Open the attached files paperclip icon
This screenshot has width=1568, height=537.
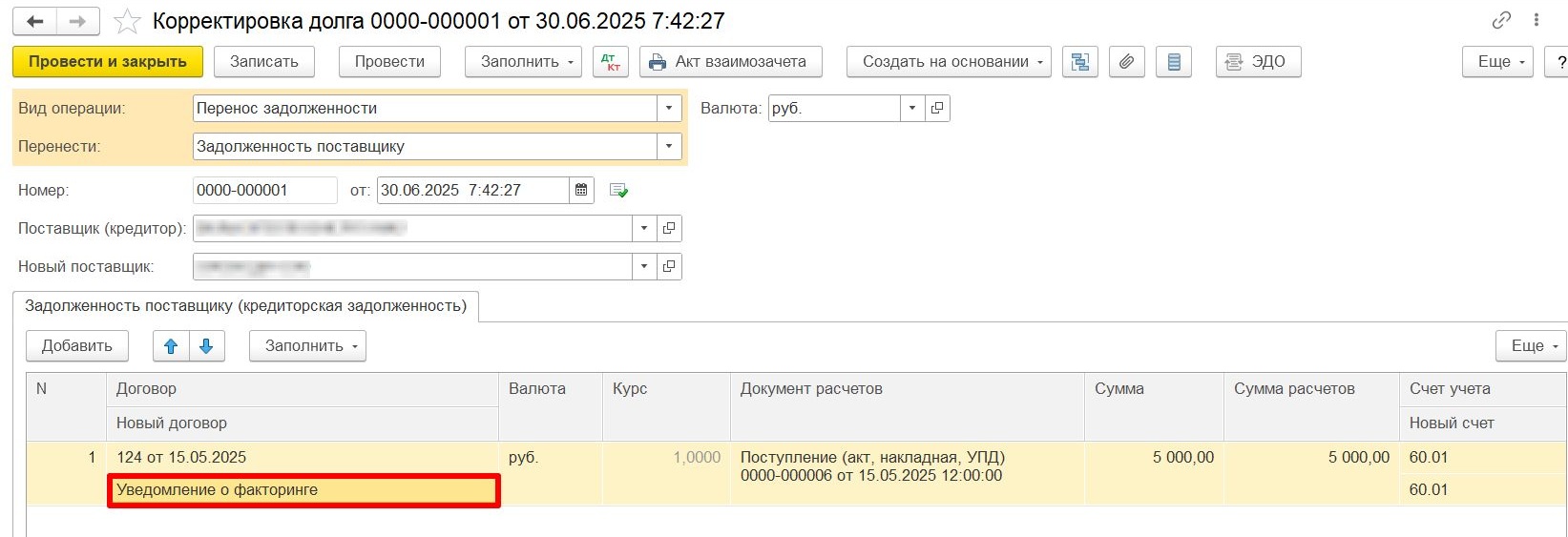(1126, 62)
